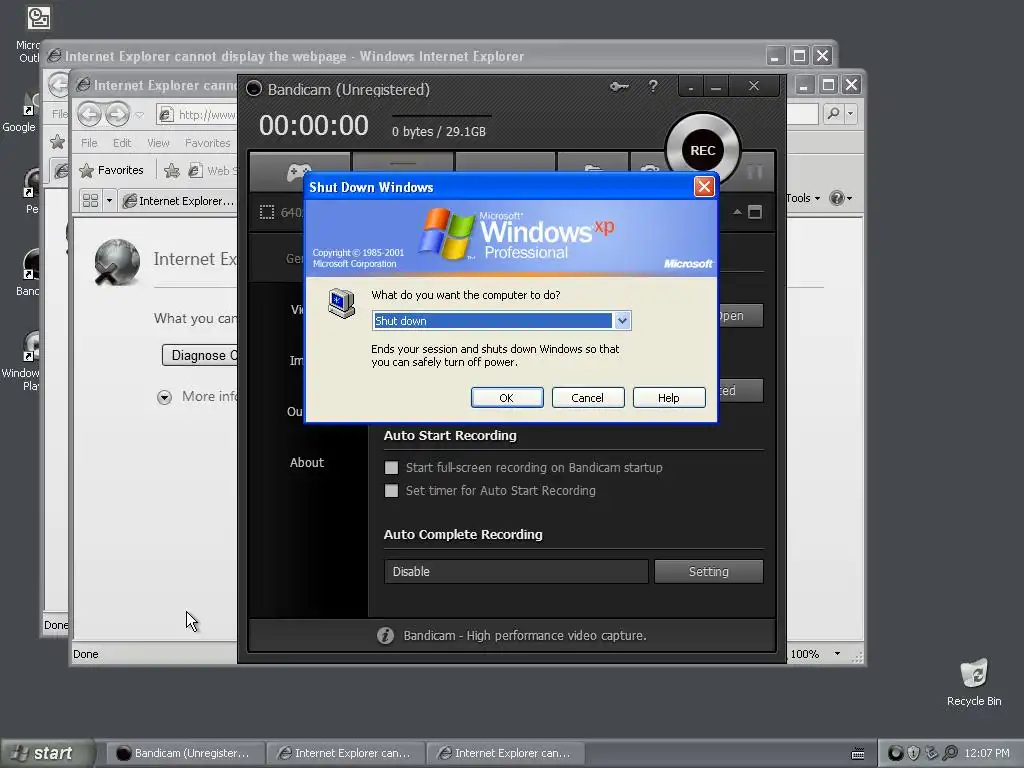Click the Diagnose Connection Problems button
The width and height of the screenshot is (1024, 768).
200,355
